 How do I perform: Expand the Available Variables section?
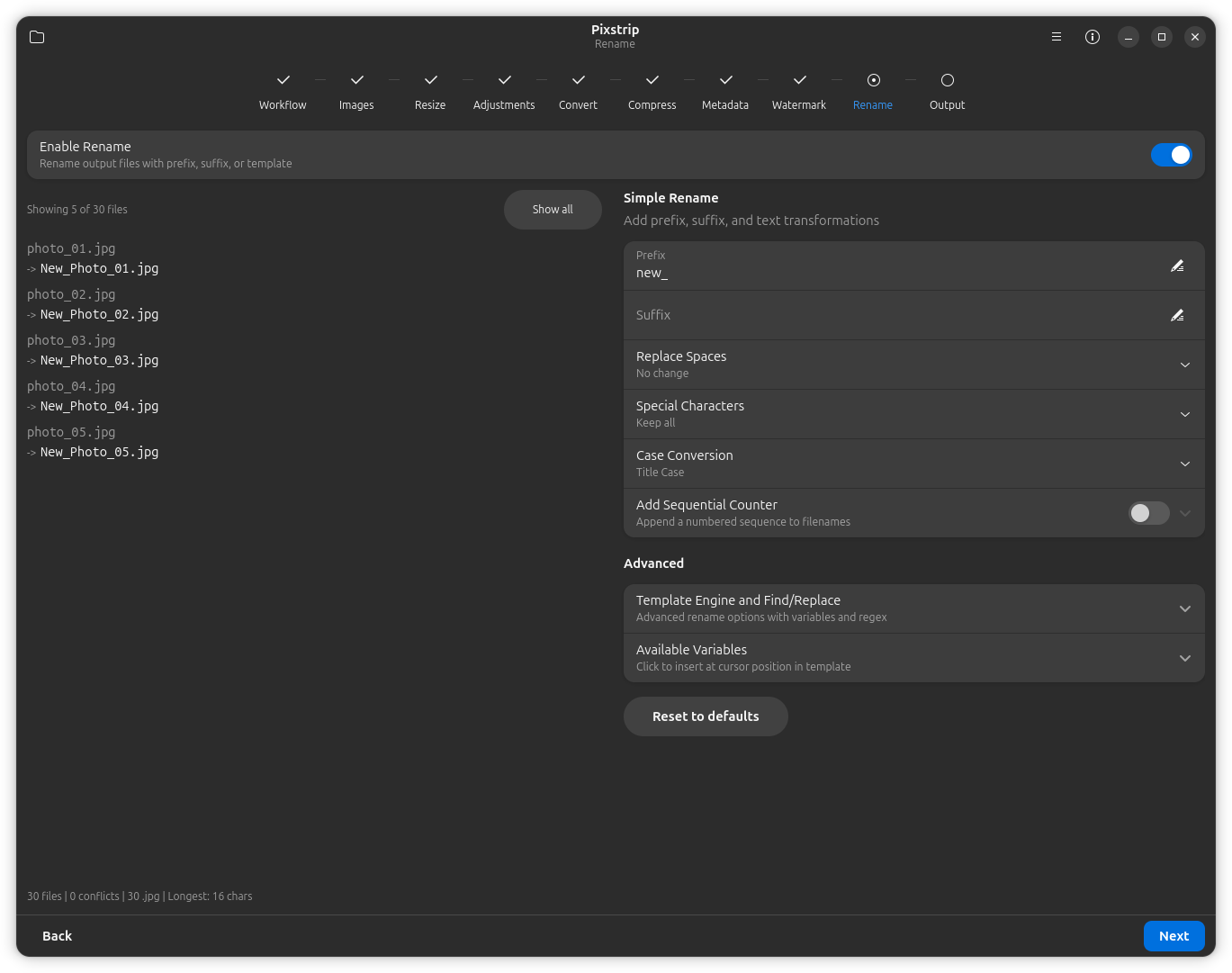click(1184, 658)
